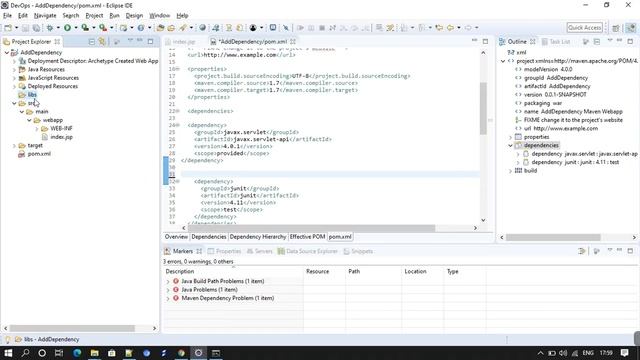The width and height of the screenshot is (640, 360).
Task: Open the Data Source Explorer tab
Action: click(308, 251)
